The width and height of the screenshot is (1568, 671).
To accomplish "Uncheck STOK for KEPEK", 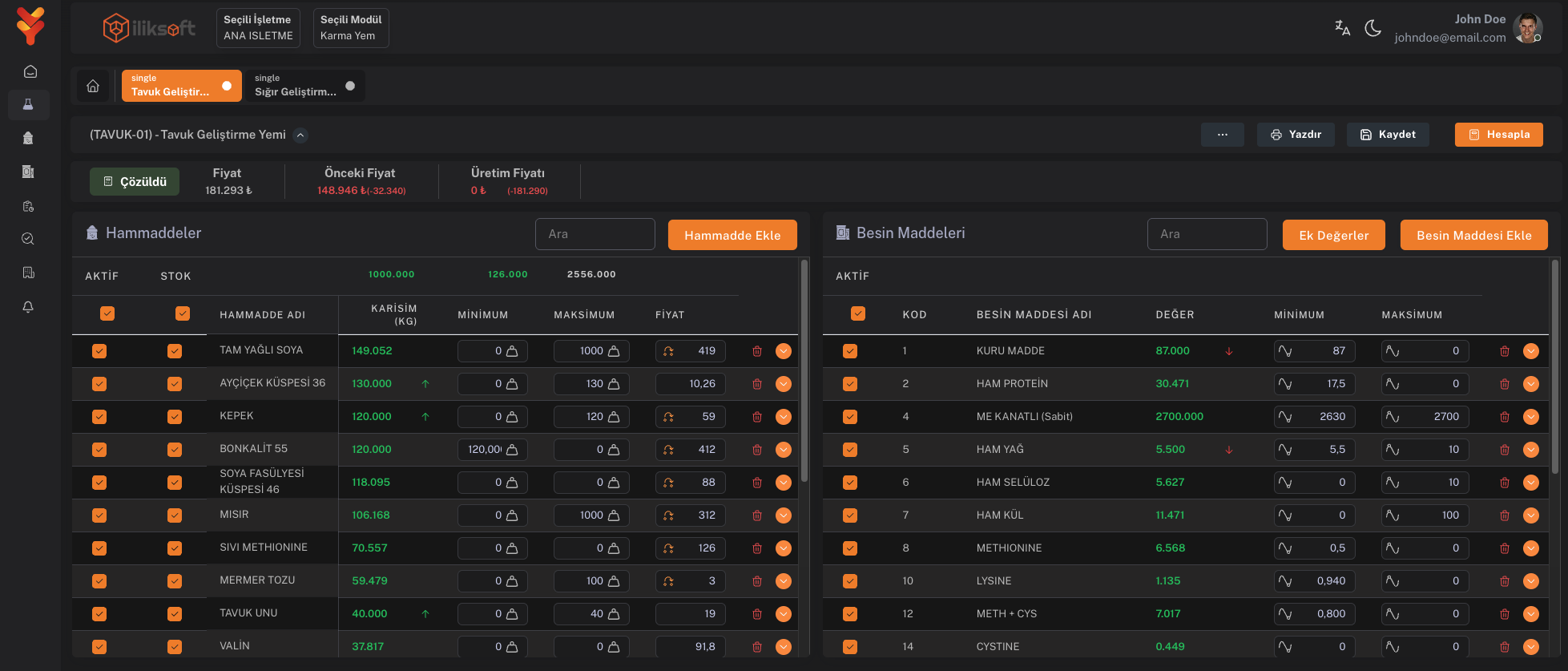I will tap(175, 417).
